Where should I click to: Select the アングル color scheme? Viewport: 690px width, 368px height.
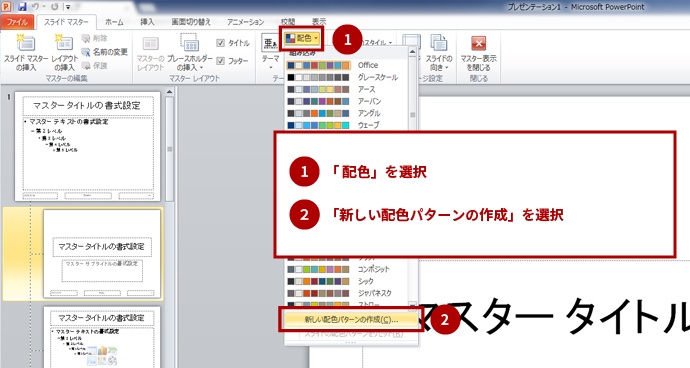[346, 113]
